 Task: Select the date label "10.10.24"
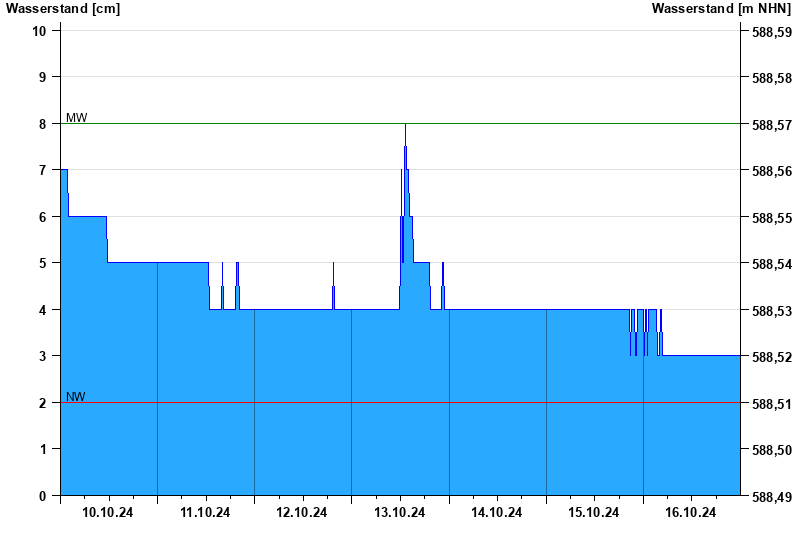tap(108, 512)
